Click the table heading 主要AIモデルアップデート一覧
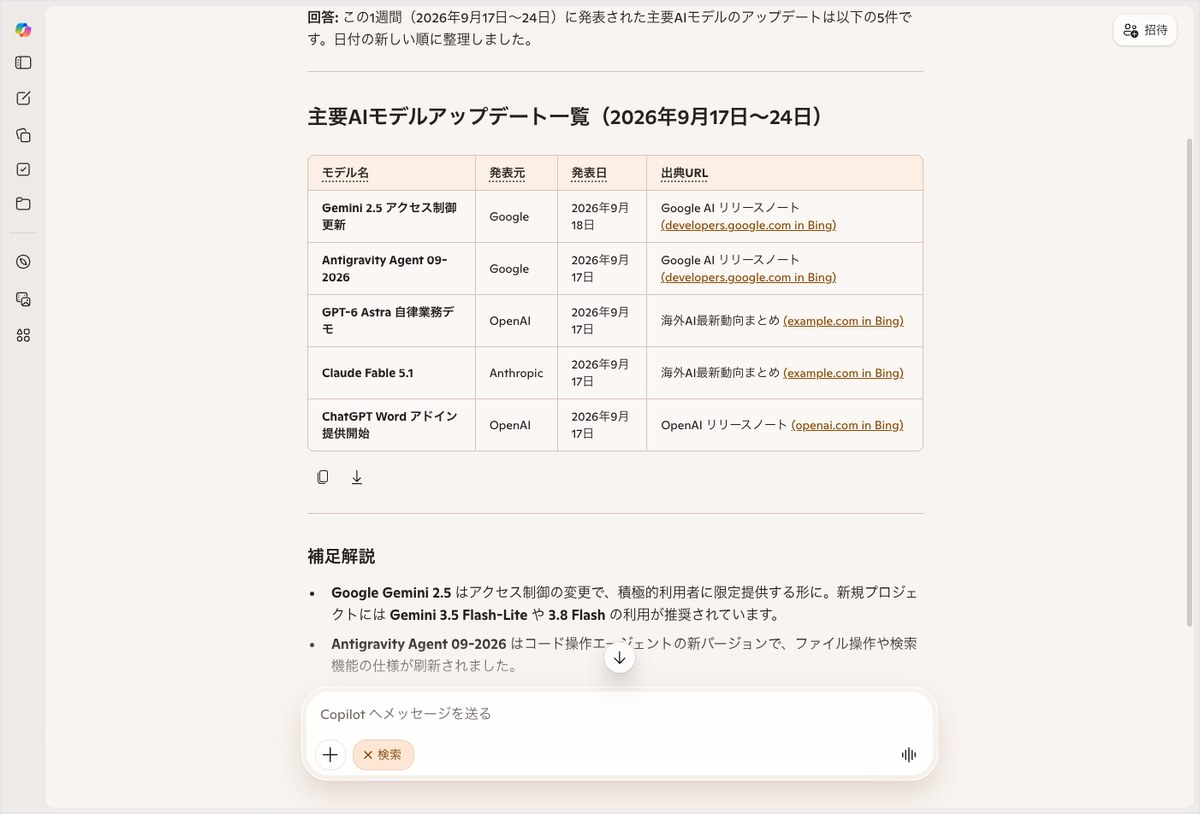The height and width of the screenshot is (814, 1200). 566,117
